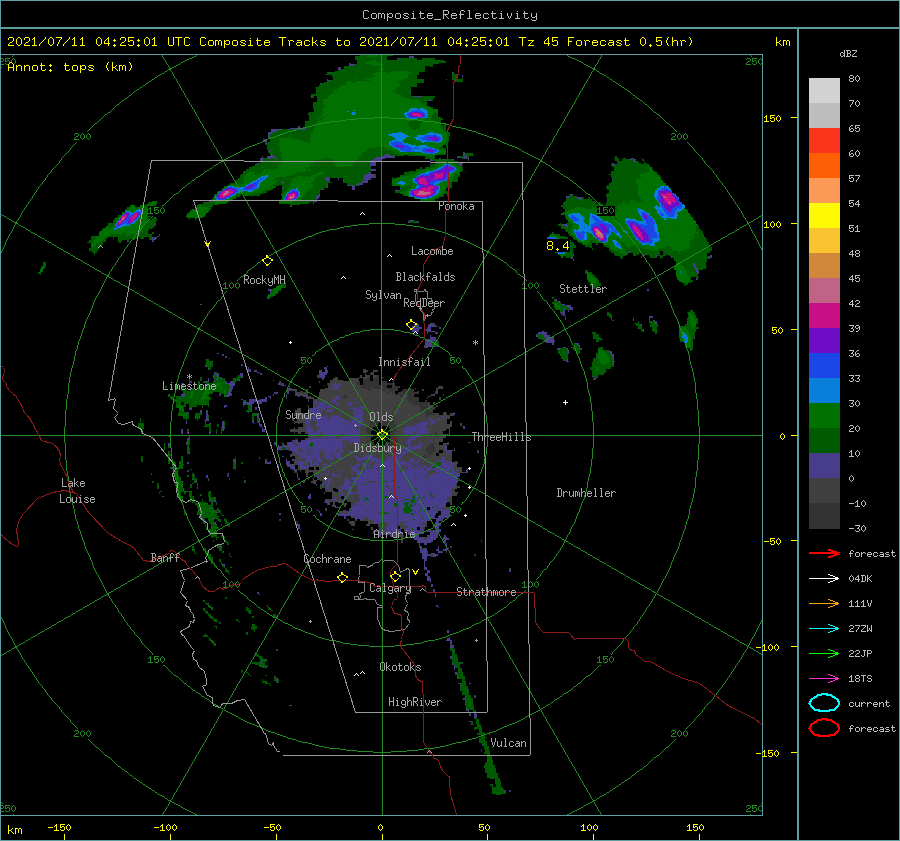The width and height of the screenshot is (900, 841).
Task: Click the Limestone label
Action: 189,386
